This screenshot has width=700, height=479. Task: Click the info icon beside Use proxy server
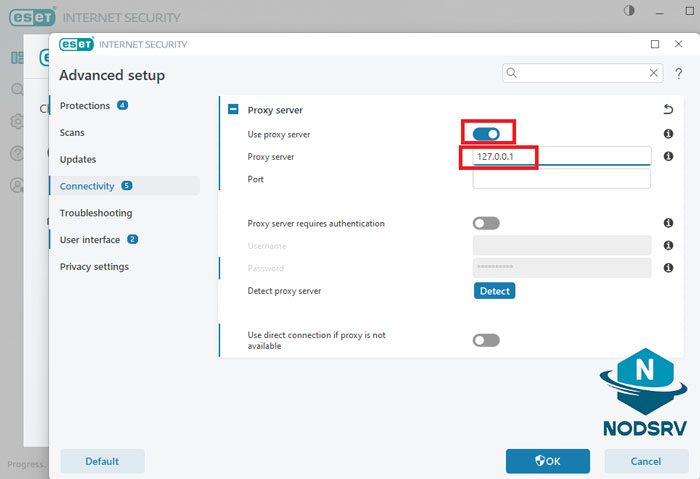point(668,134)
